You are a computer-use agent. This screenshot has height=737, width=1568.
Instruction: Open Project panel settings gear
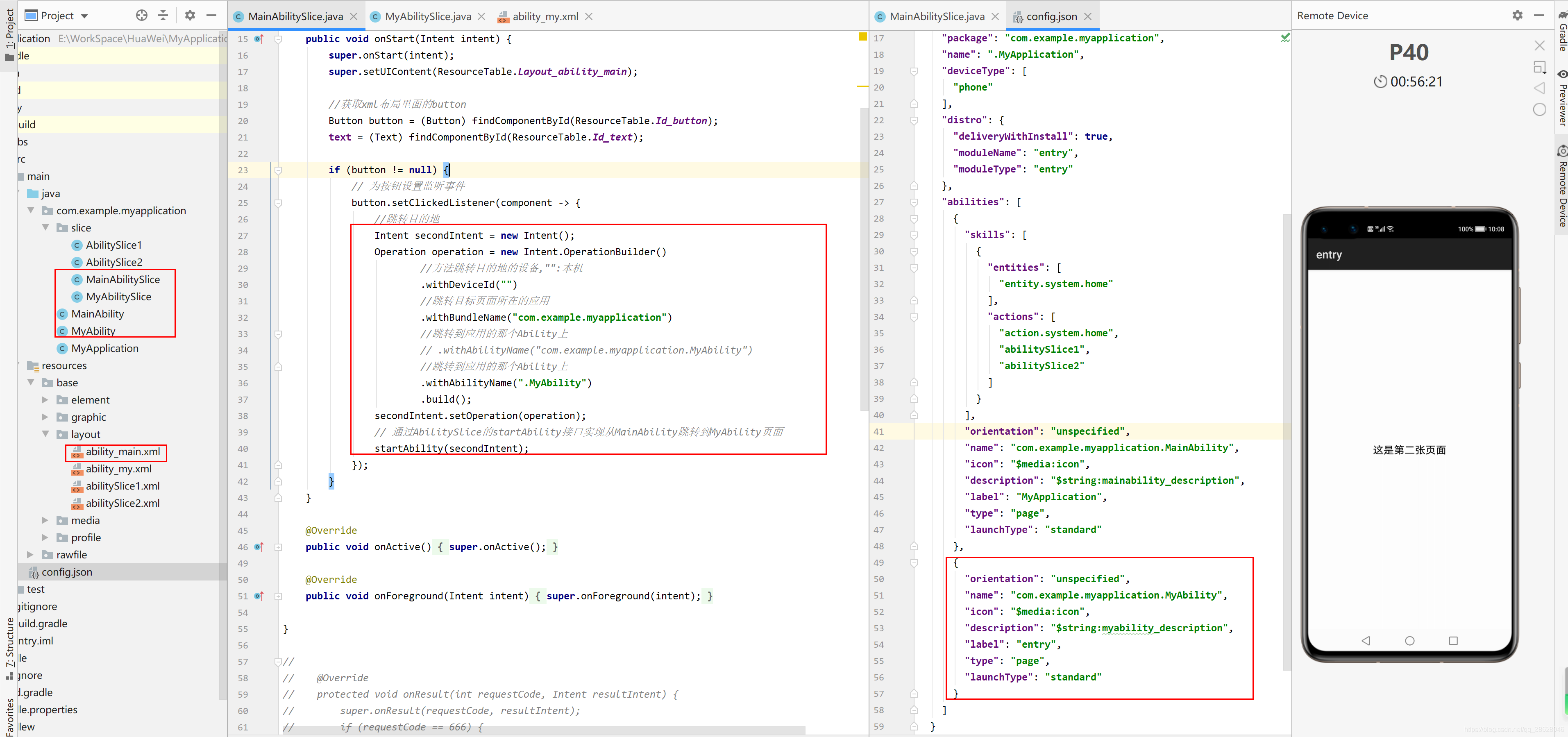tap(190, 15)
